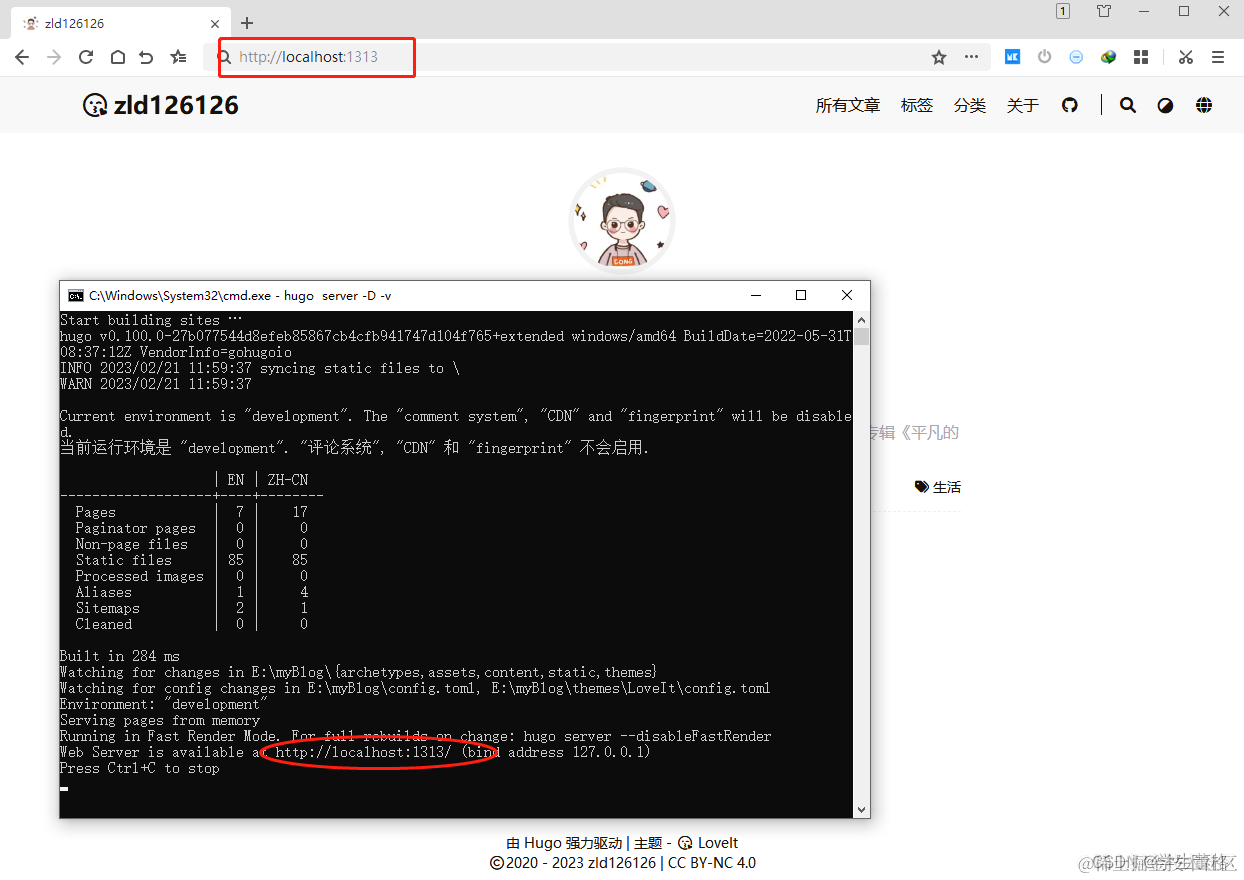This screenshot has height=880, width=1244.
Task: Click the blue circle minus extension icon
Action: (x=1076, y=57)
